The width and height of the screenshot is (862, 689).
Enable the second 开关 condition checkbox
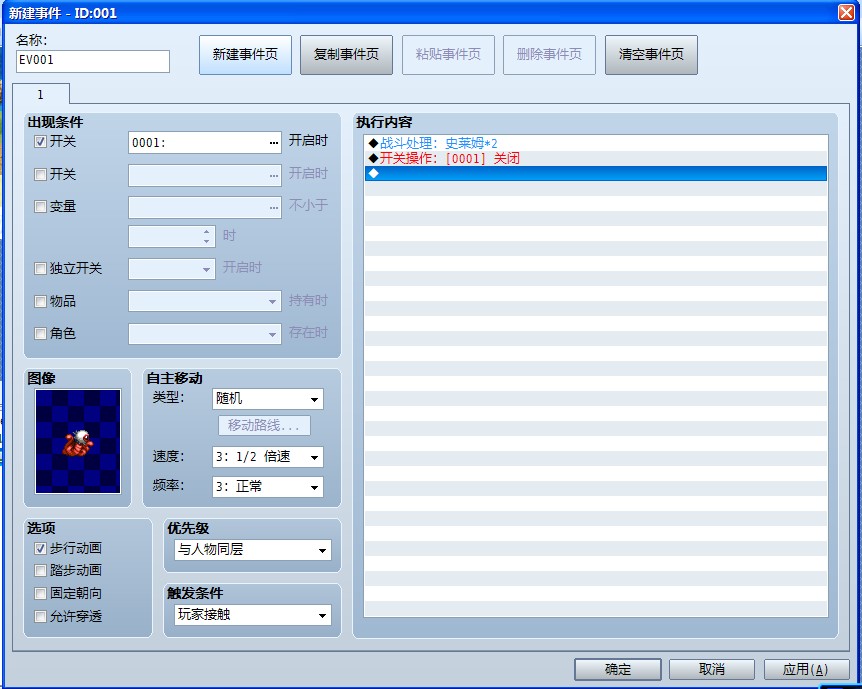[x=40, y=175]
